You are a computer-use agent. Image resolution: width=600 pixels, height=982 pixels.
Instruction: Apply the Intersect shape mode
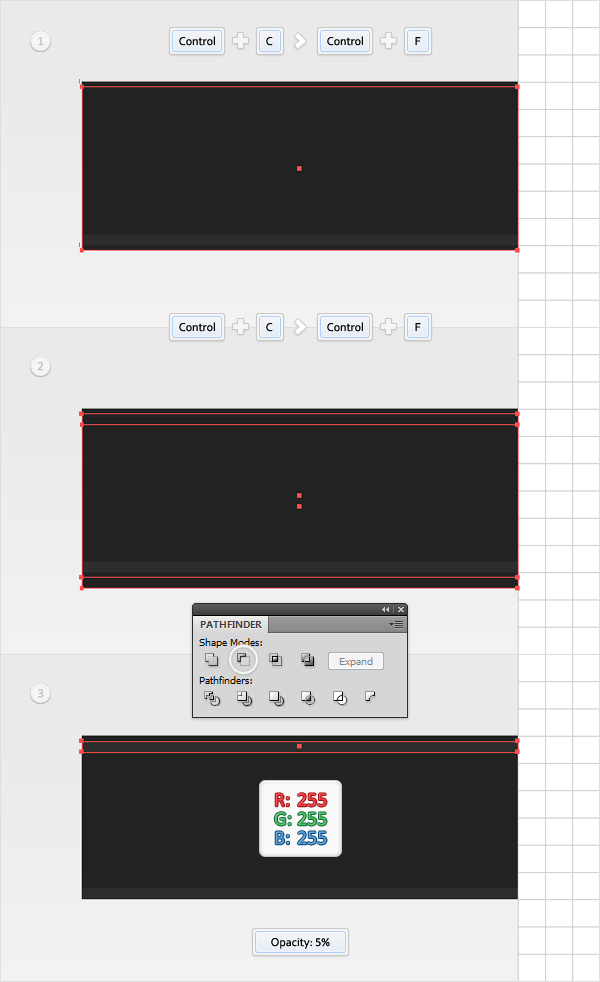[x=276, y=659]
